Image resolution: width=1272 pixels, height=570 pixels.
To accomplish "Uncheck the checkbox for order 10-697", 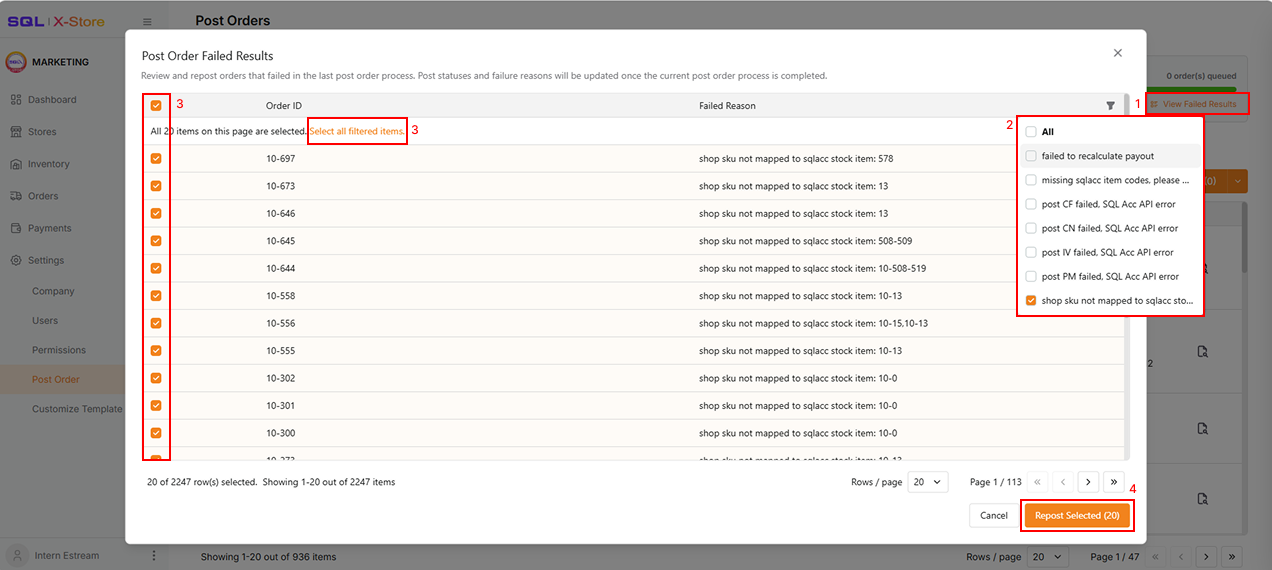I will (156, 159).
